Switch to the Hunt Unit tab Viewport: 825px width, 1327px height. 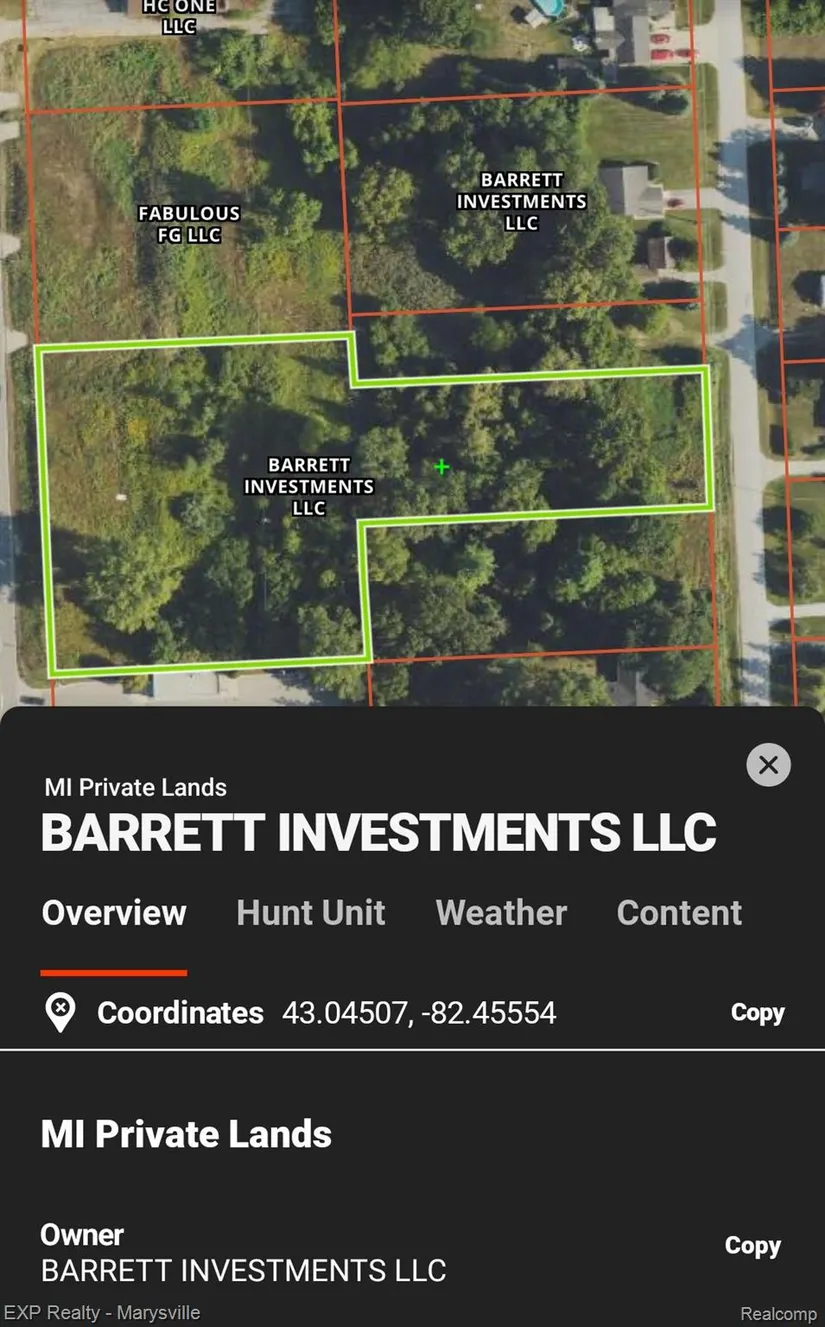(x=310, y=913)
